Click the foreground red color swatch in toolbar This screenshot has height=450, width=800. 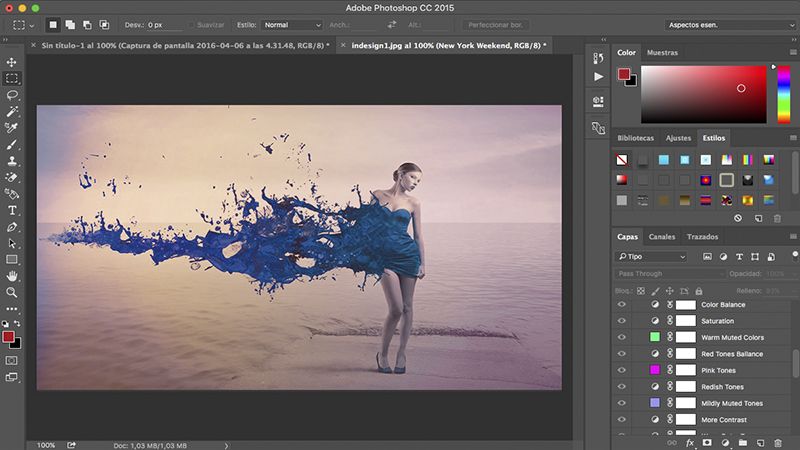point(10,337)
